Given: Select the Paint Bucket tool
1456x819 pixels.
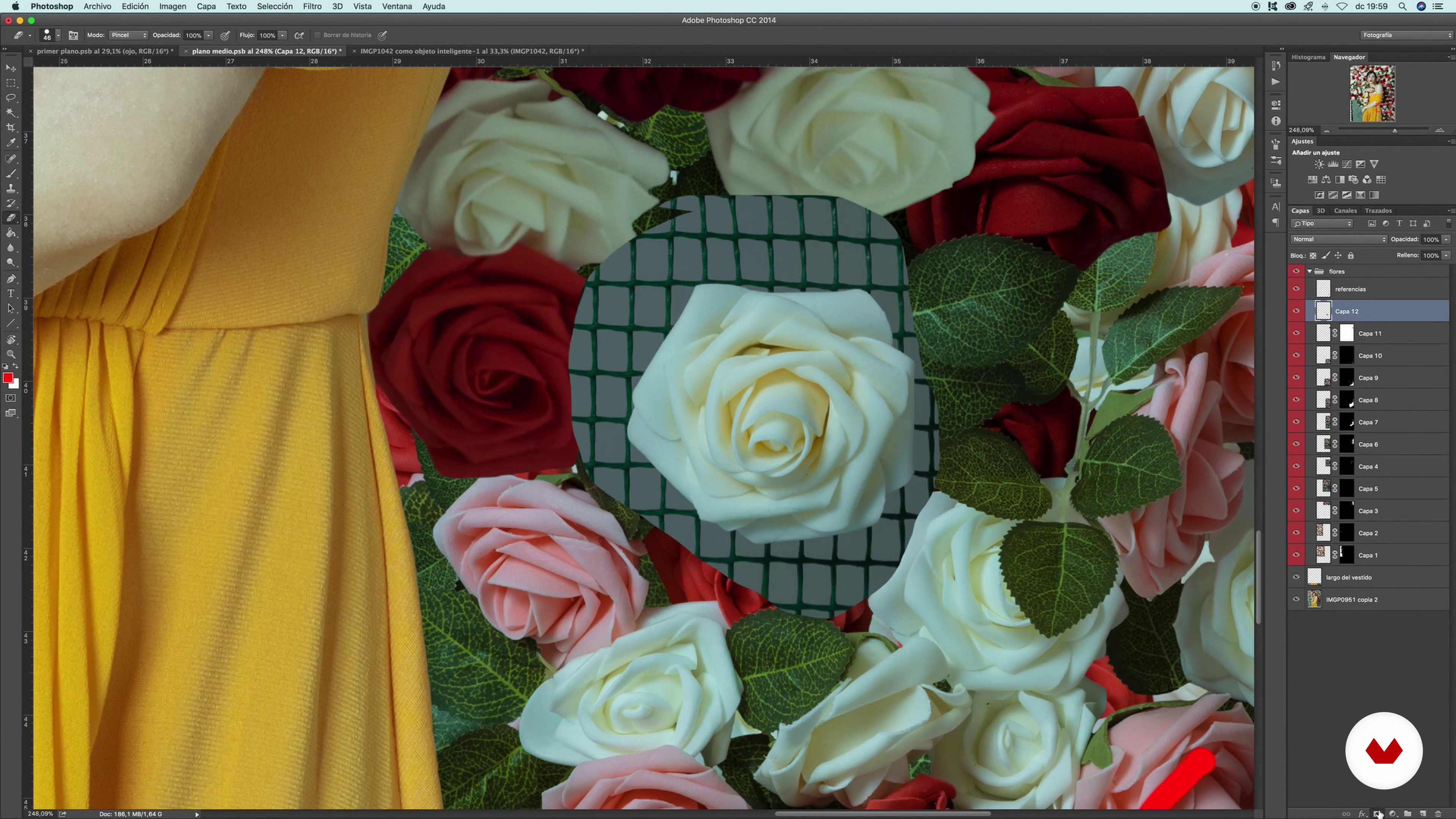Looking at the screenshot, I should pos(11,233).
